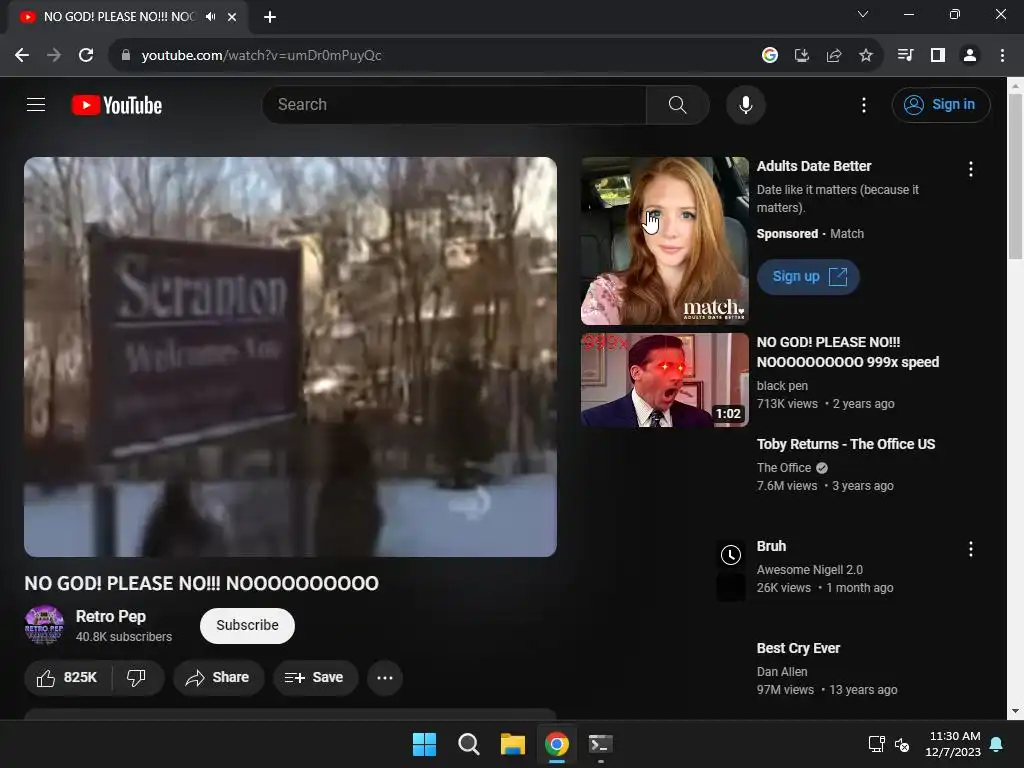Image resolution: width=1024 pixels, height=768 pixels.
Task: View site information lock icon
Action: coord(126,56)
